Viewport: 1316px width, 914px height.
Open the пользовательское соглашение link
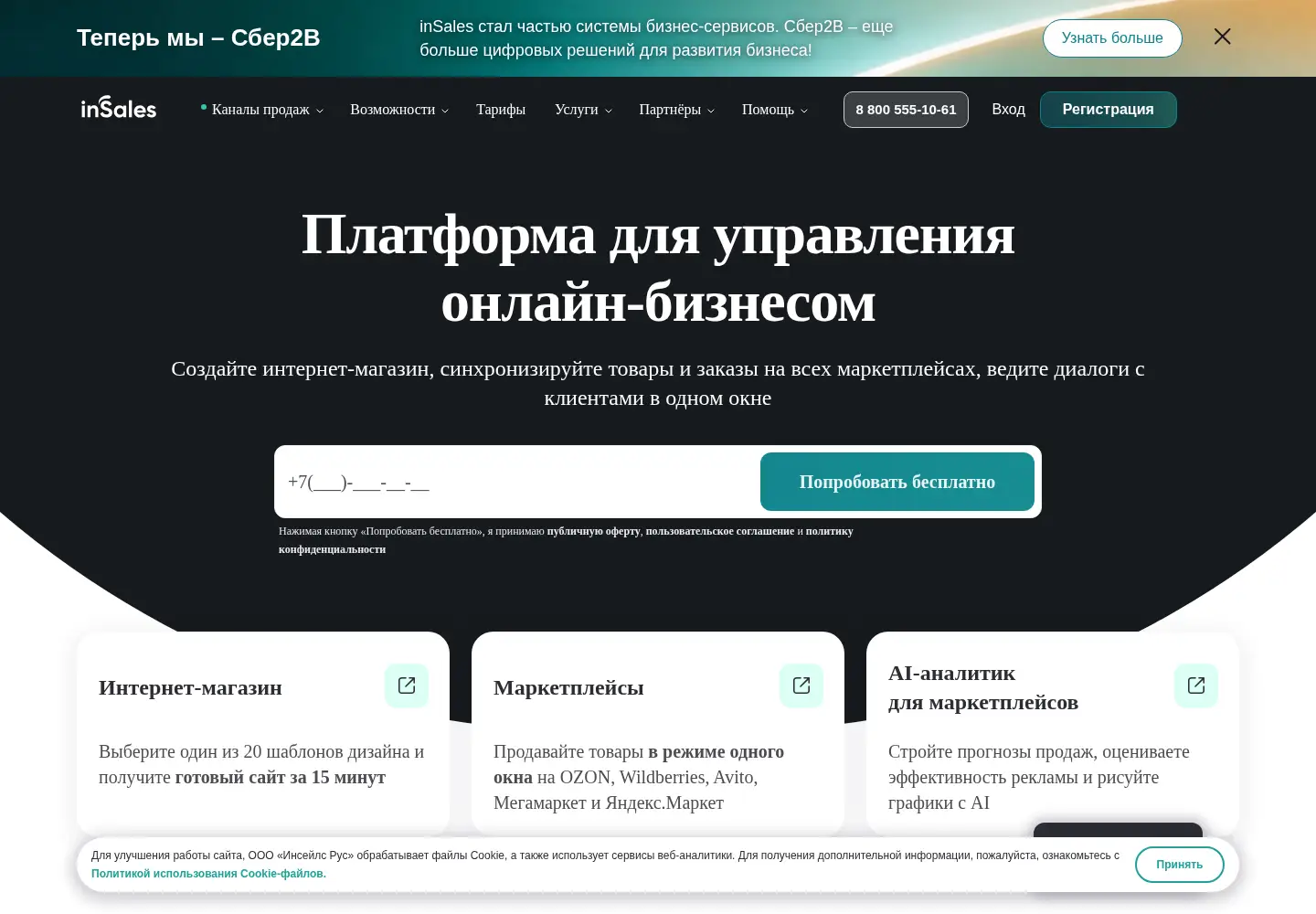point(720,531)
